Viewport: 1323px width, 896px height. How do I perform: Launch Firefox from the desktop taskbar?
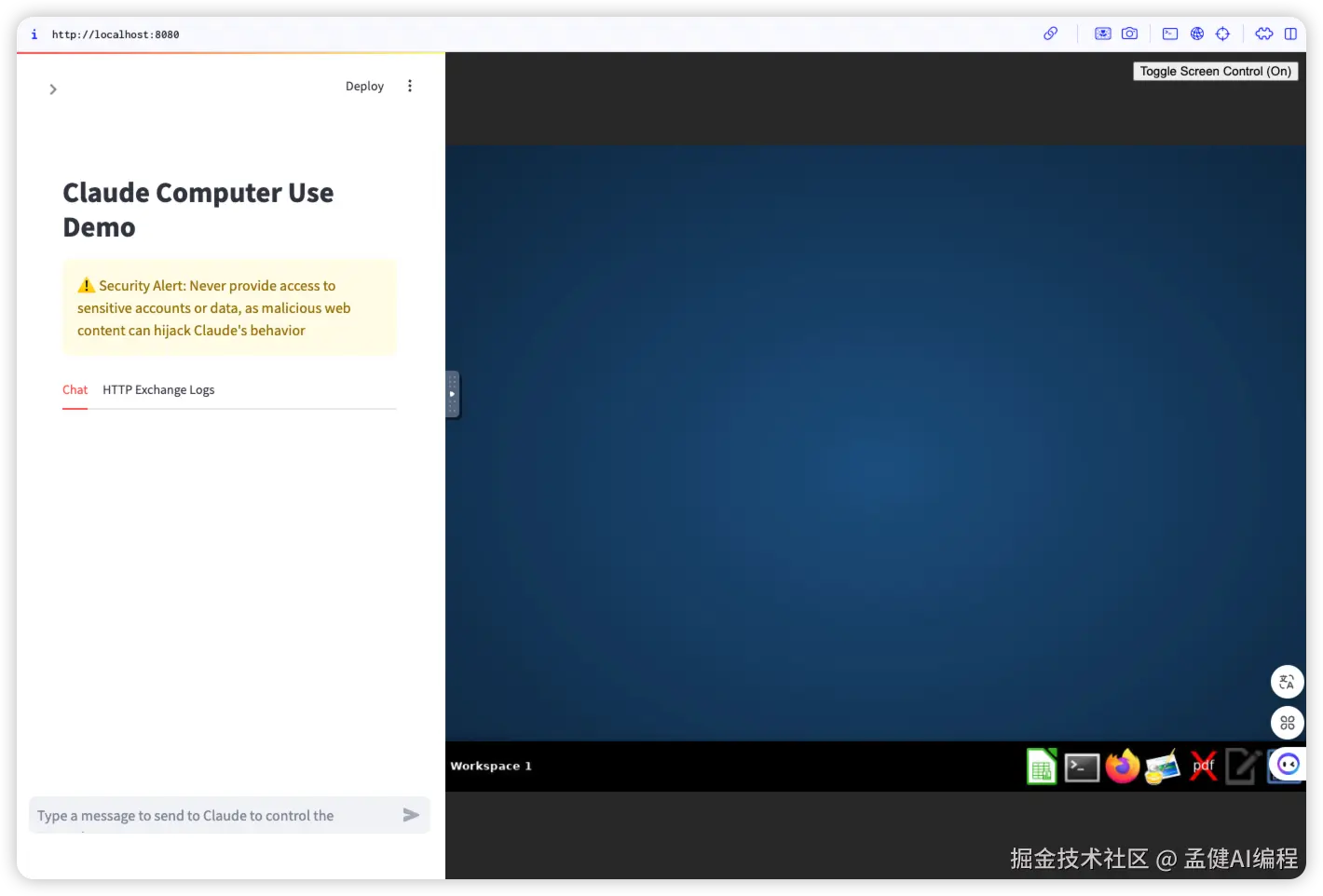click(x=1123, y=767)
